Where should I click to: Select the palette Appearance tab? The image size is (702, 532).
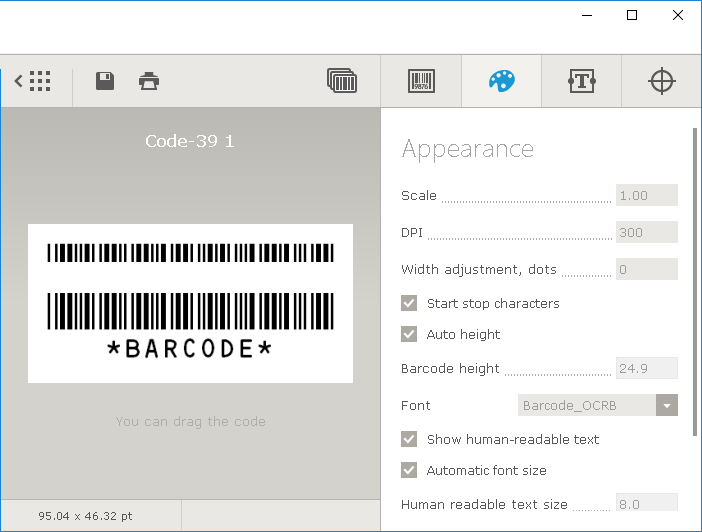(501, 81)
